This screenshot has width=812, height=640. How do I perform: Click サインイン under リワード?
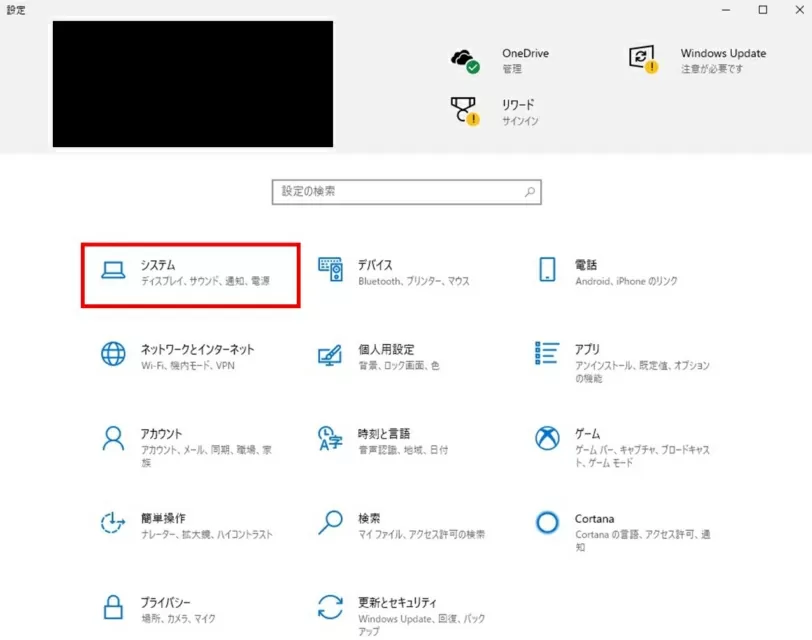[520, 121]
